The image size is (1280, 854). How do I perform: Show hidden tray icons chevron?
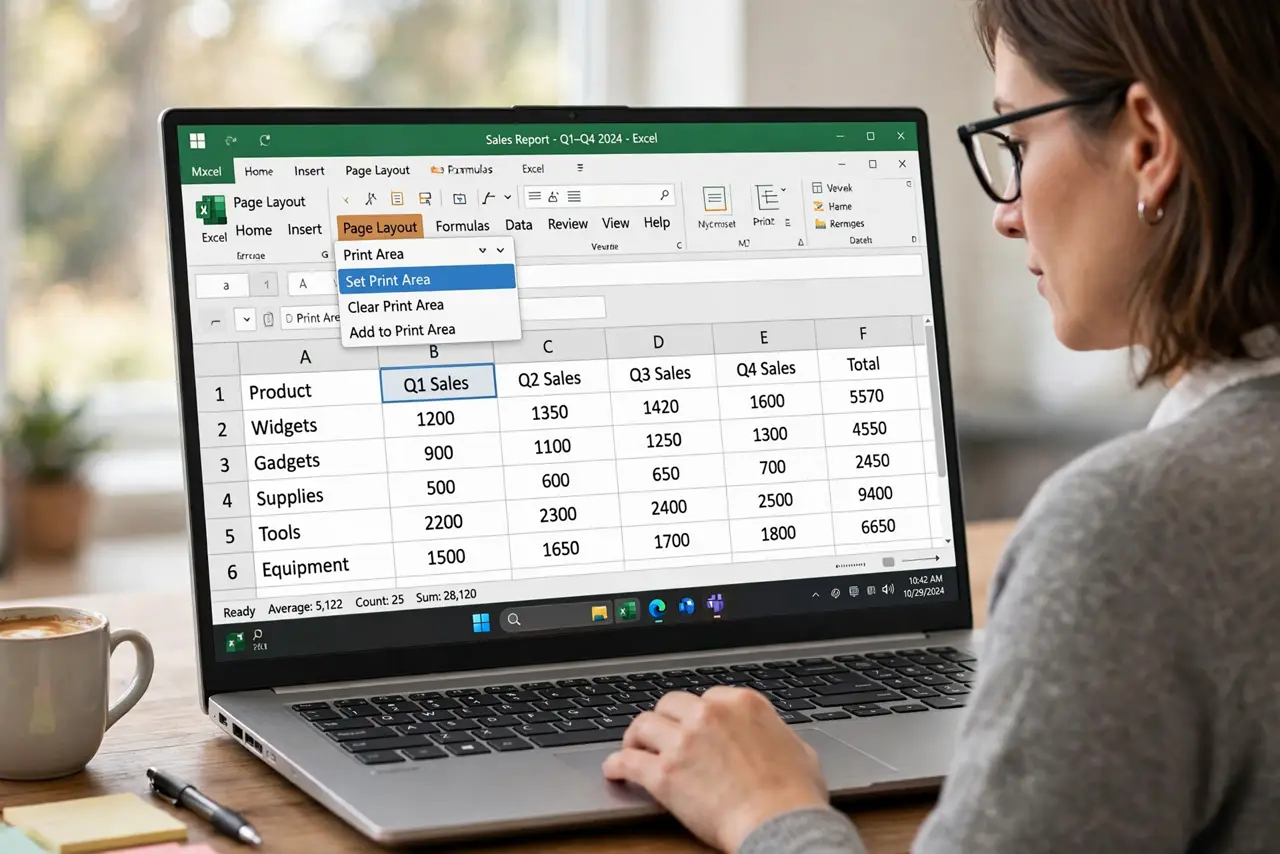(x=815, y=594)
